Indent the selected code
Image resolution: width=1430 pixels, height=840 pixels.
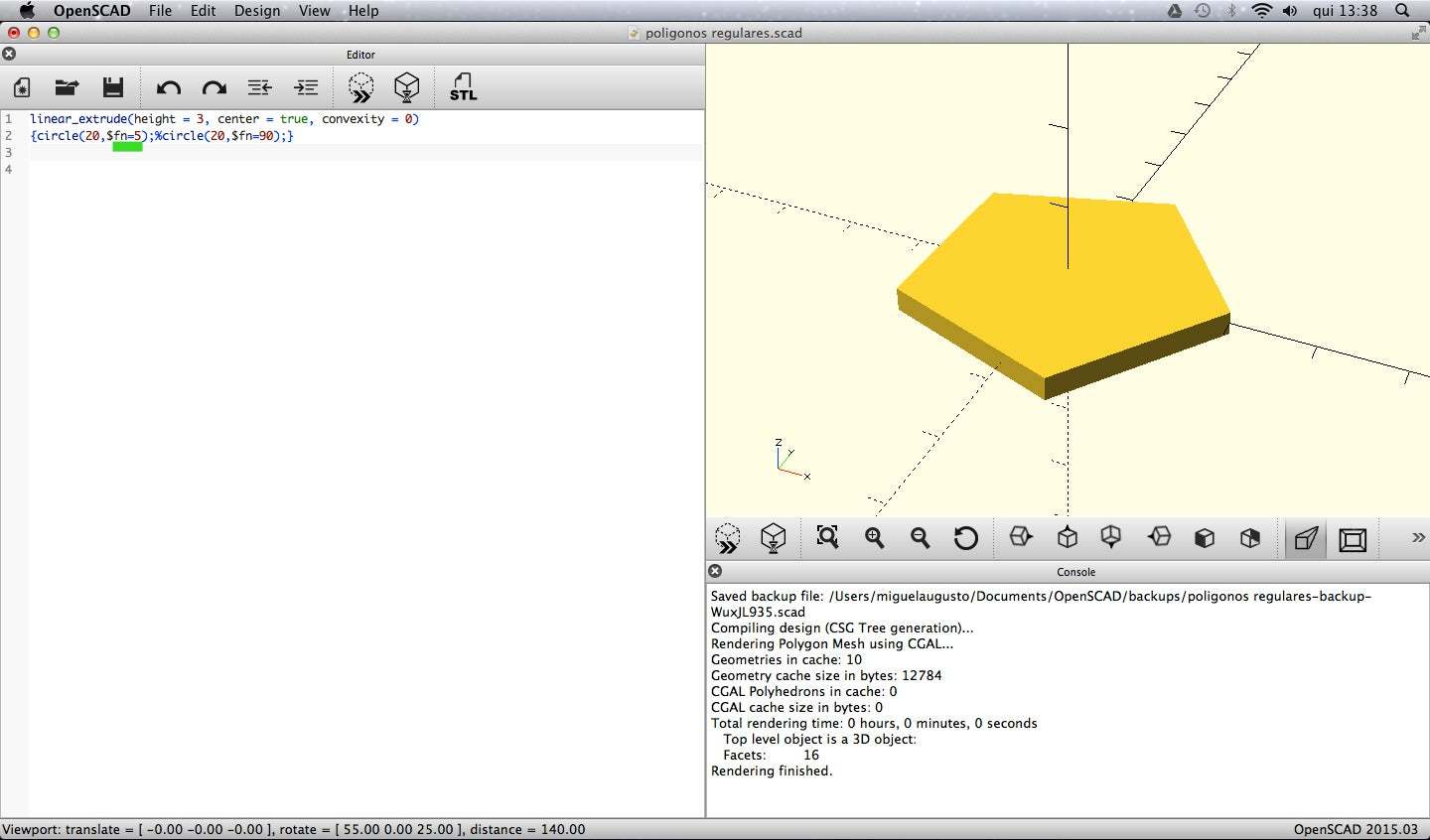306,87
